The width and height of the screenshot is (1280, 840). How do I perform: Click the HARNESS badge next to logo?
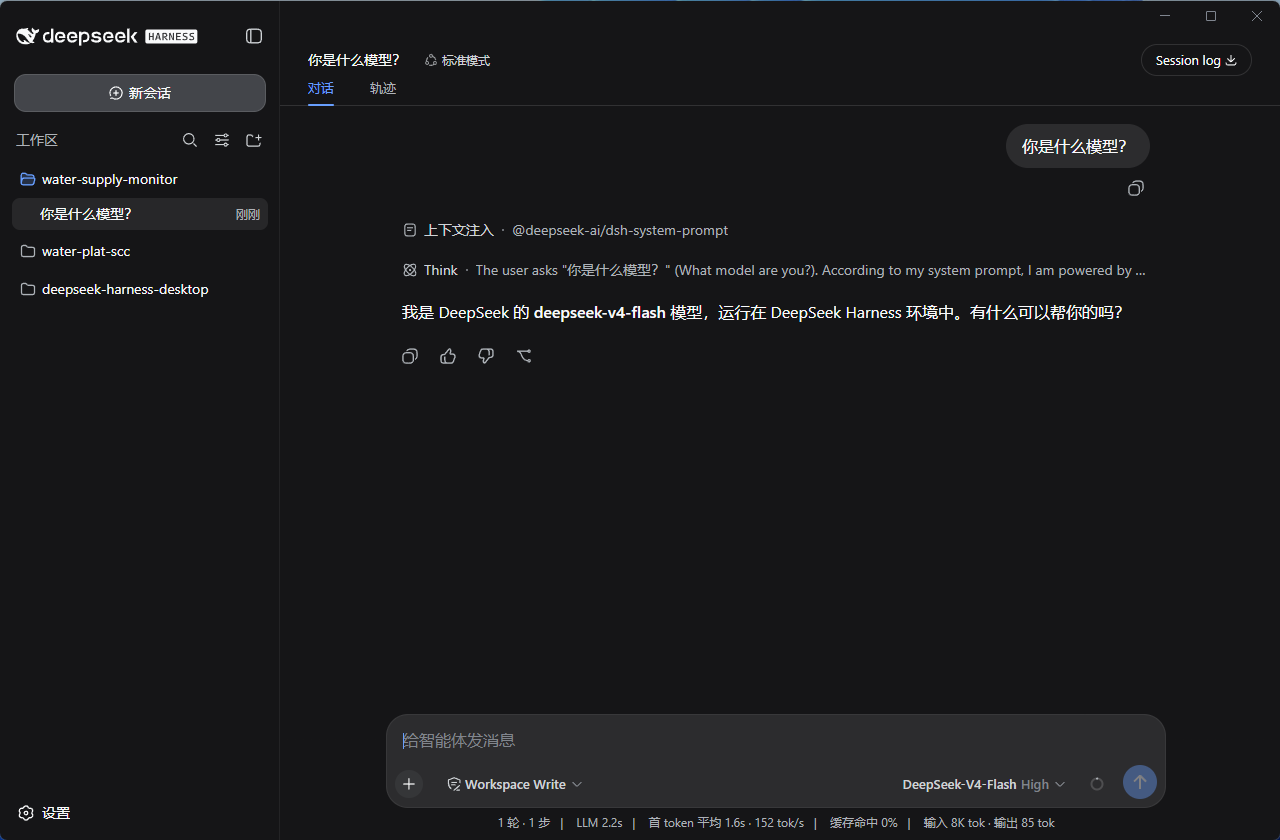point(171,37)
